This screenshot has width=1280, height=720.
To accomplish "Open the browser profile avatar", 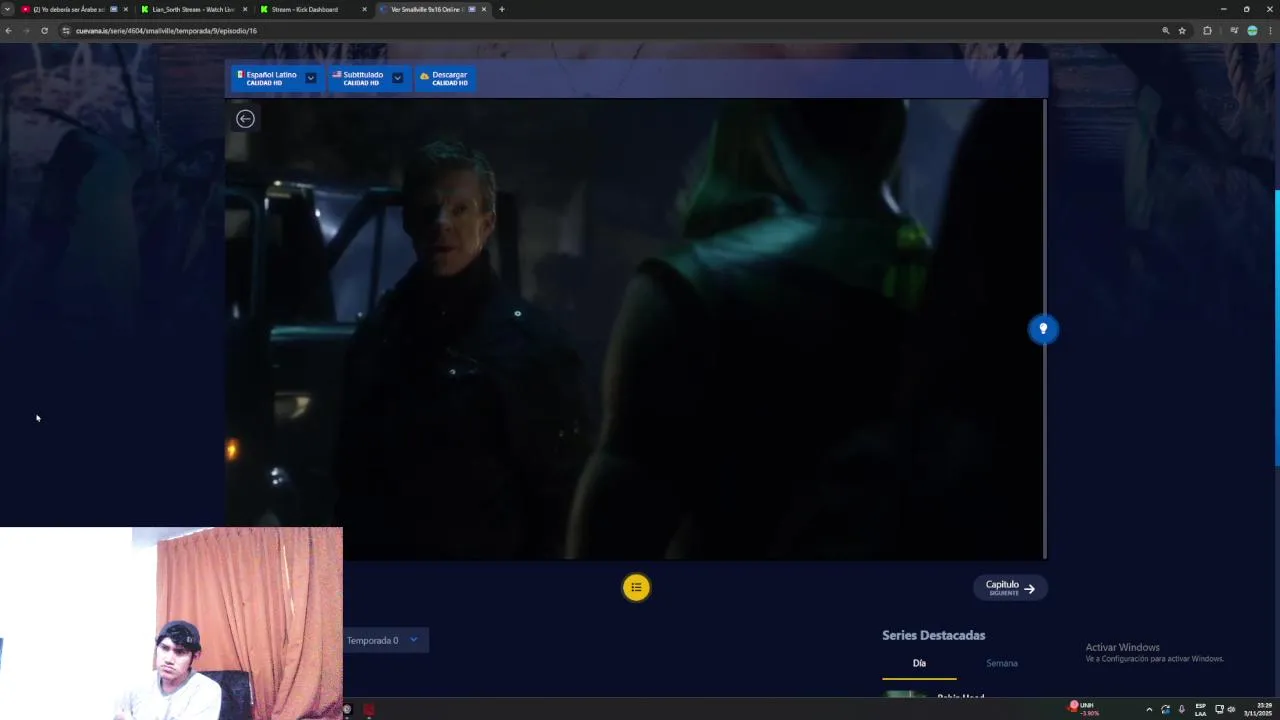I will (1252, 31).
